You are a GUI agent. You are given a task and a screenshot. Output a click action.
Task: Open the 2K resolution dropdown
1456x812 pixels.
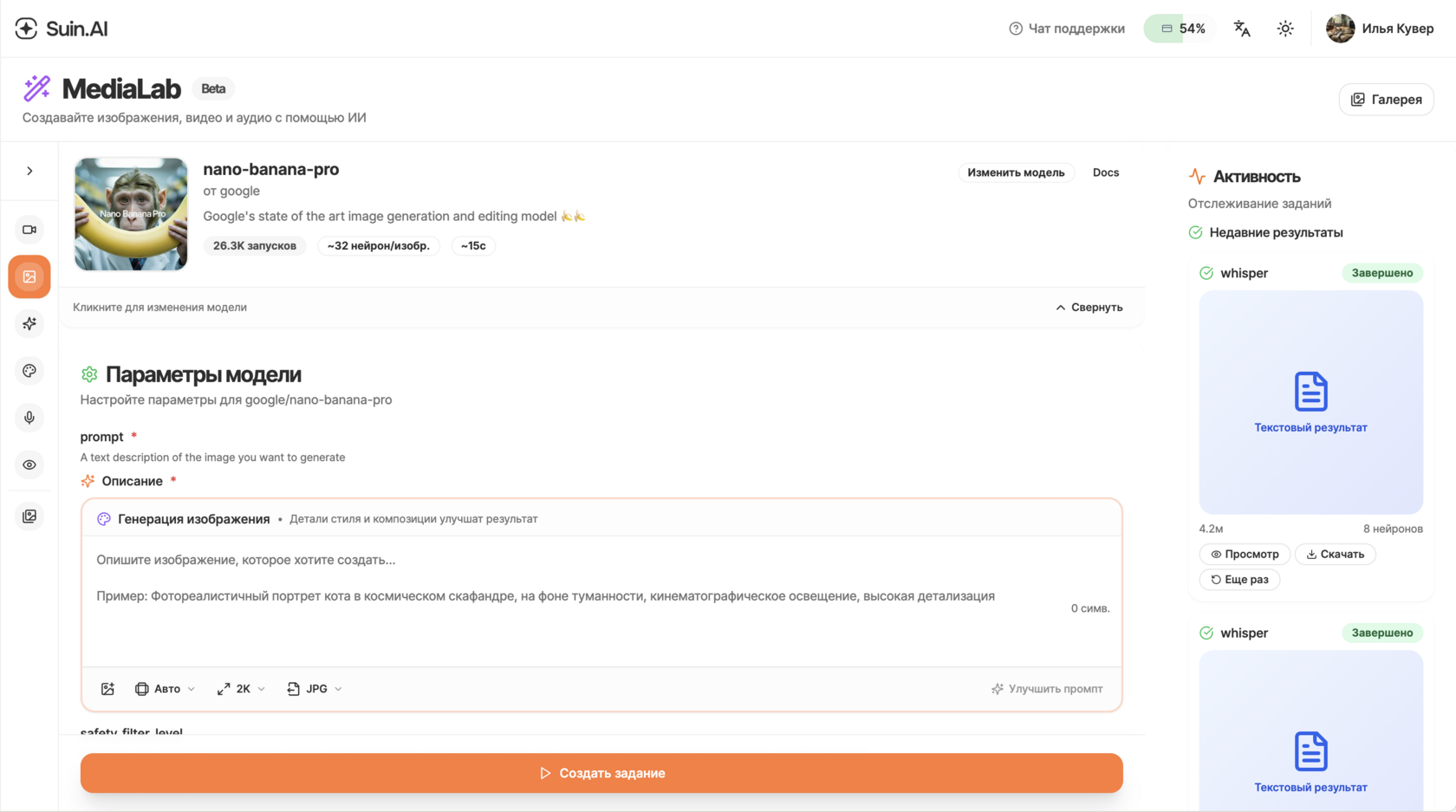pyautogui.click(x=242, y=689)
